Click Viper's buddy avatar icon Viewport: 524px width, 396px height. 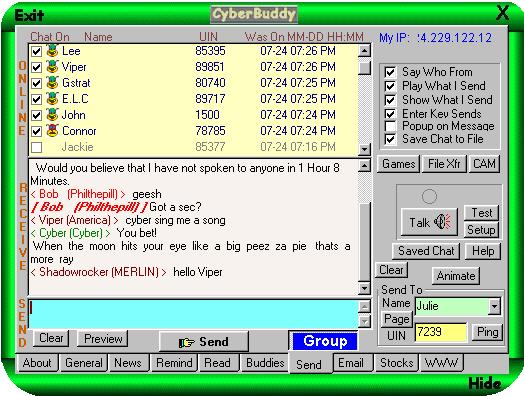tap(52, 67)
